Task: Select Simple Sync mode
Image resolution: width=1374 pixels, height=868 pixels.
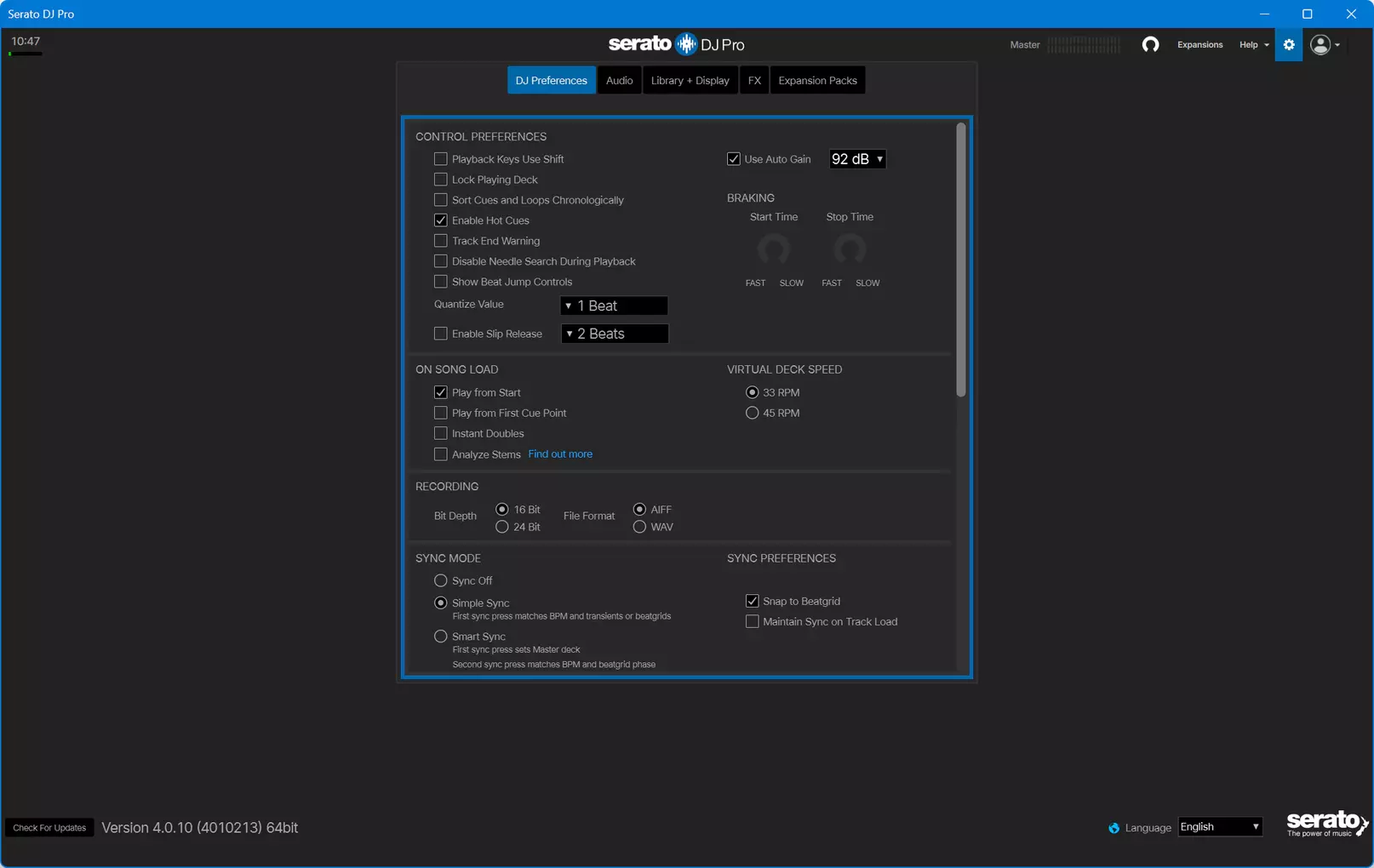Action: (x=440, y=602)
